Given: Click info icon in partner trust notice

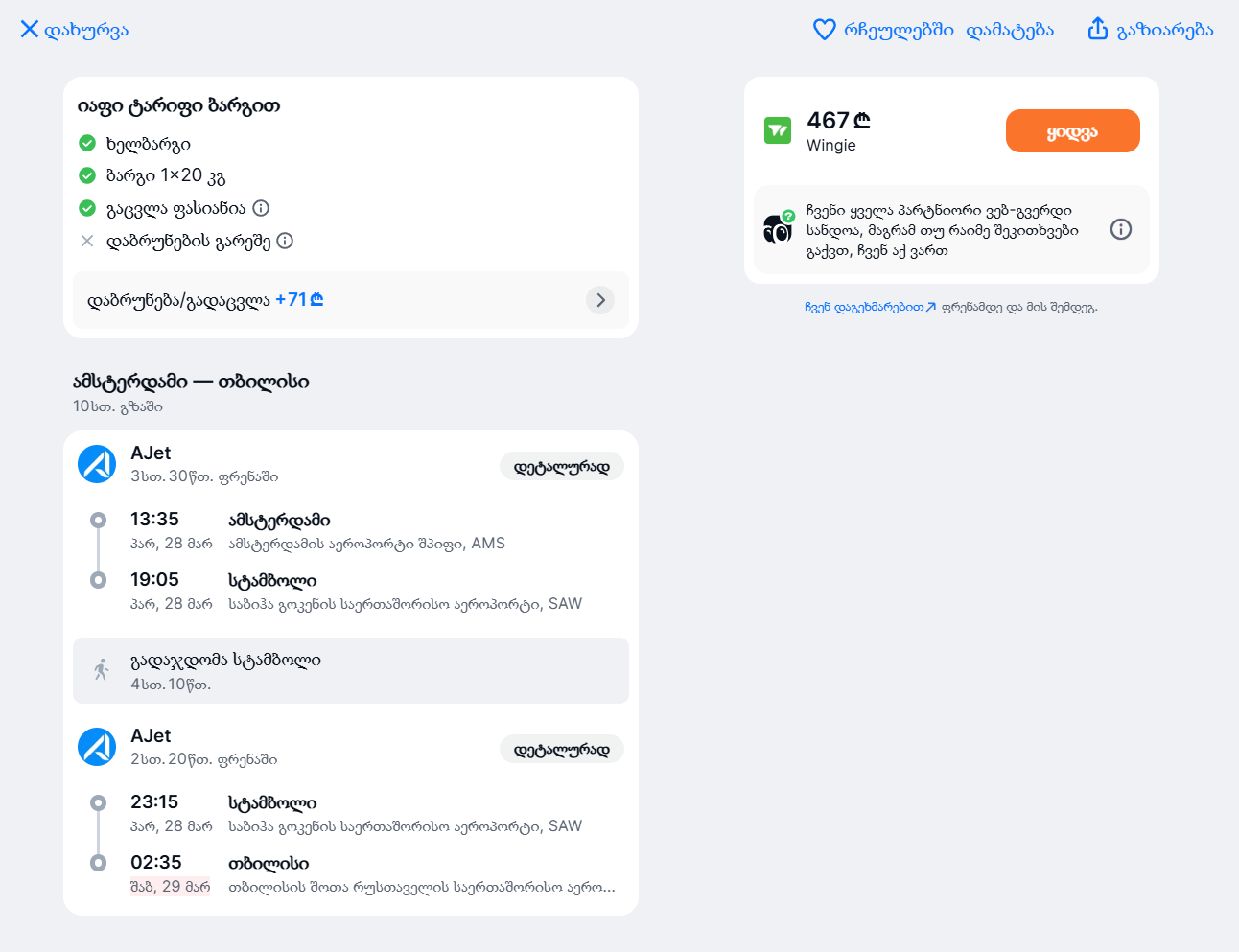Looking at the screenshot, I should coord(1121,229).
